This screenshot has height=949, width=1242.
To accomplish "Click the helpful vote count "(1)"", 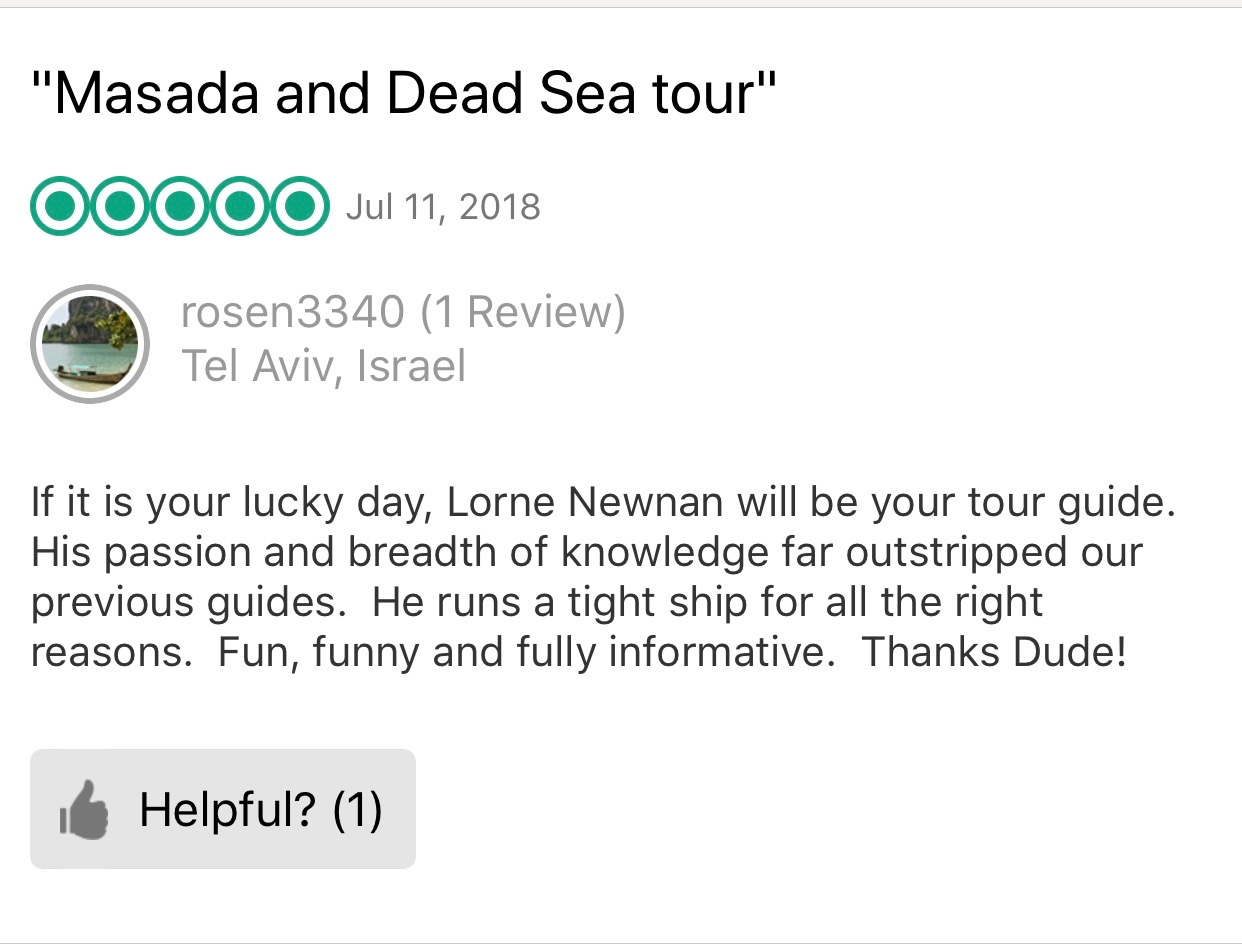I will 357,809.
